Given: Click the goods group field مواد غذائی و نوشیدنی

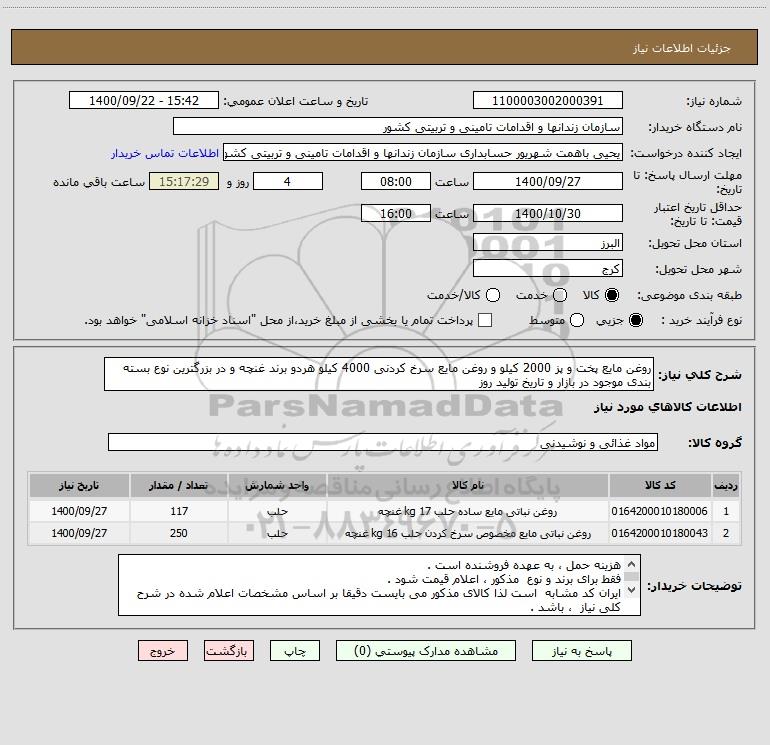Looking at the screenshot, I should [383, 442].
